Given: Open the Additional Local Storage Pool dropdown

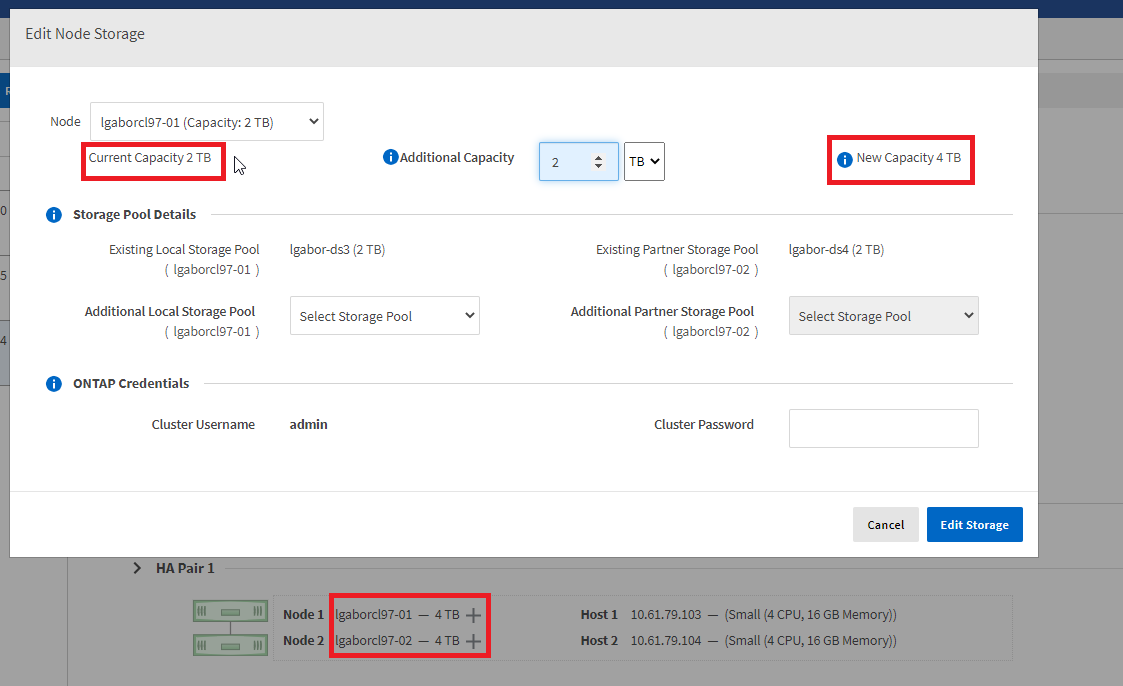Looking at the screenshot, I should click(384, 315).
